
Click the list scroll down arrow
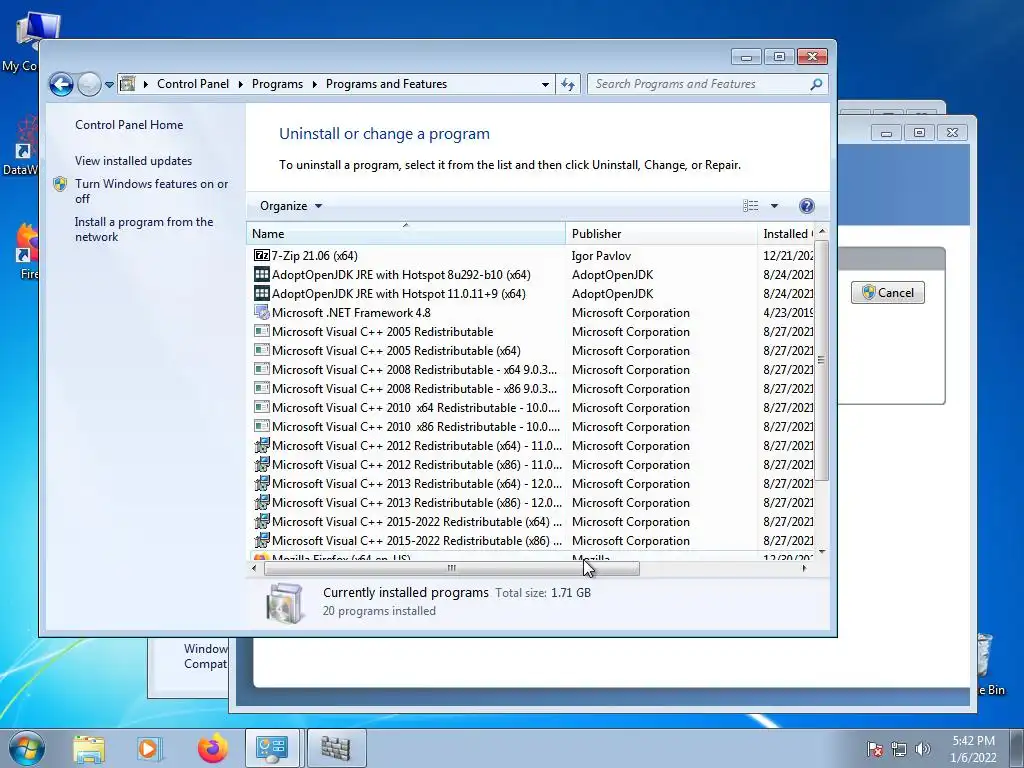point(822,552)
